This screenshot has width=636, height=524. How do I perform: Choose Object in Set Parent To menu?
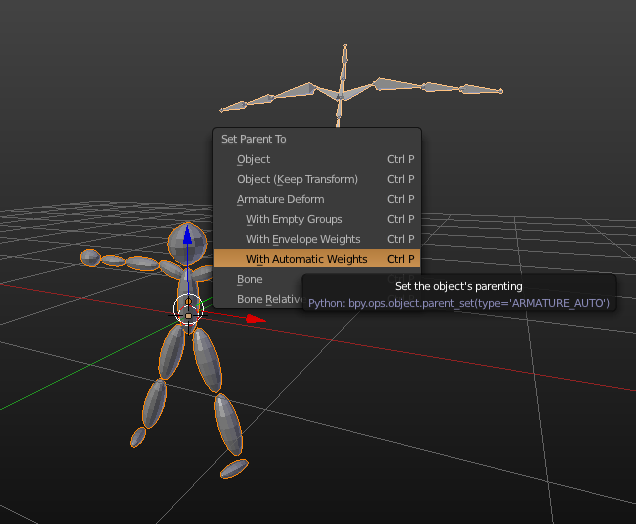pyautogui.click(x=317, y=159)
